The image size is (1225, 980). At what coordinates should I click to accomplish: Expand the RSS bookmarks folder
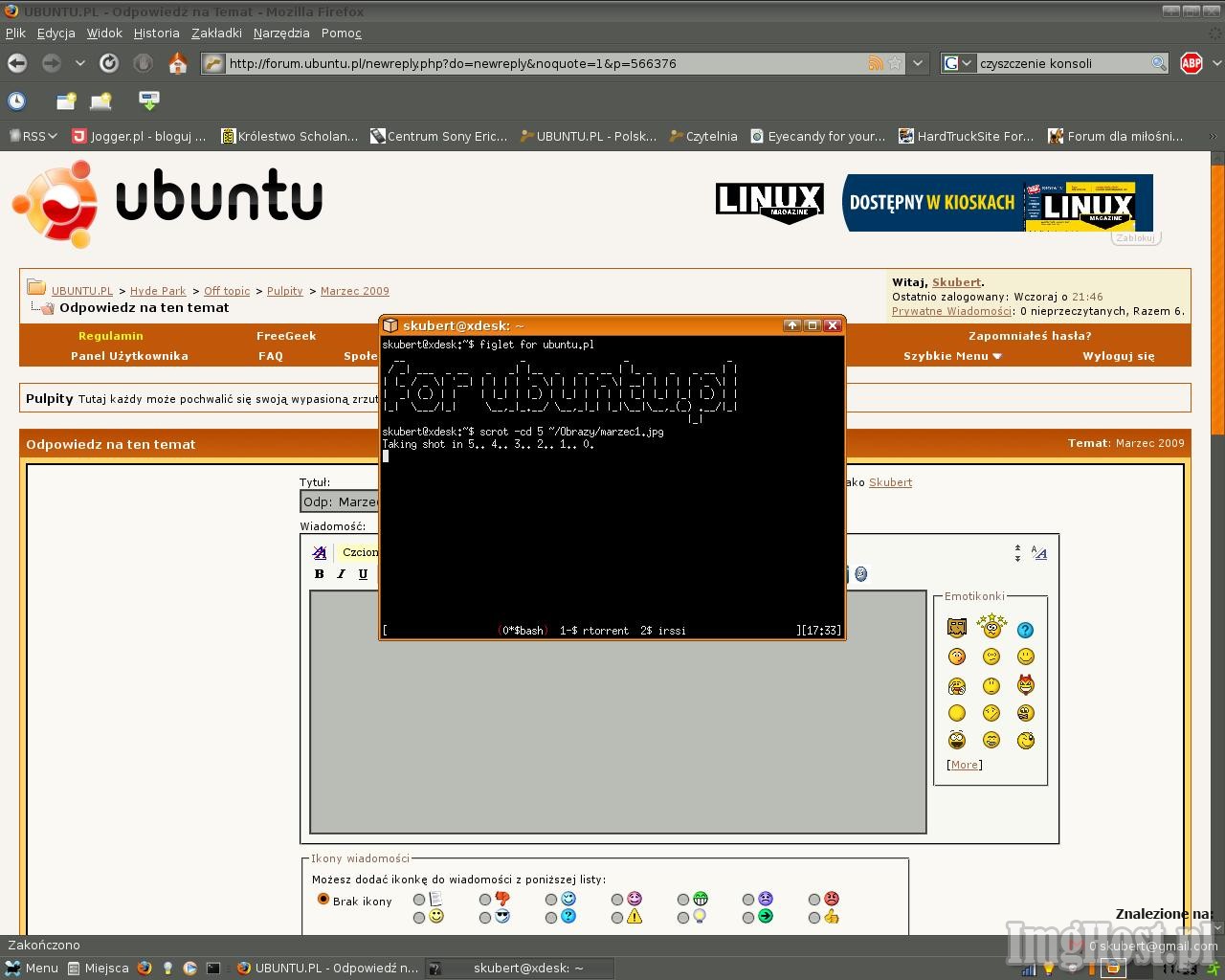click(33, 136)
